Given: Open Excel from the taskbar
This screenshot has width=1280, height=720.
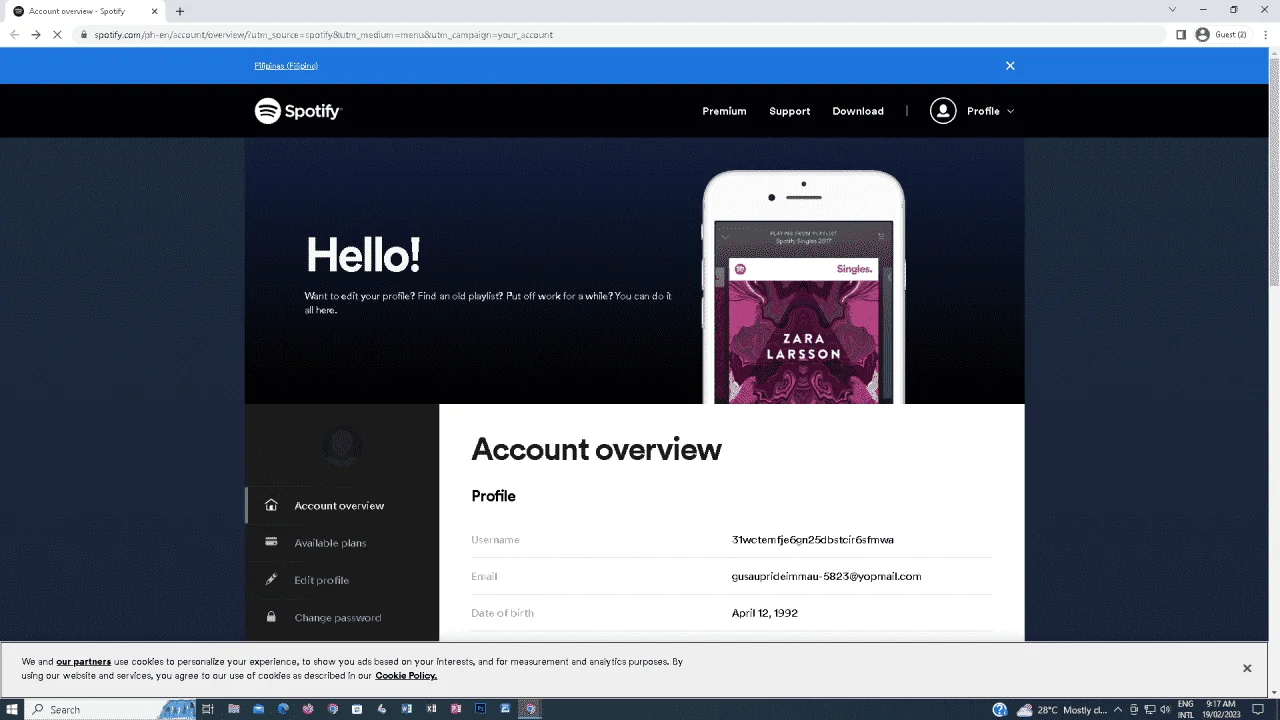Looking at the screenshot, I should coord(432,709).
